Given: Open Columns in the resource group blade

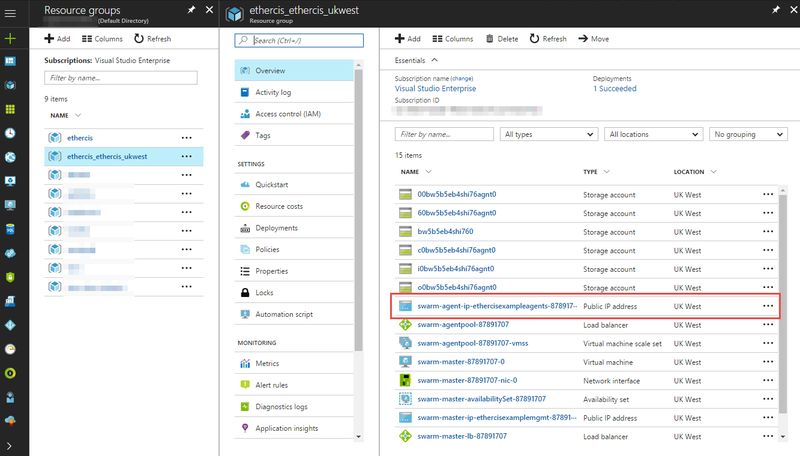Looking at the screenshot, I should coord(453,39).
